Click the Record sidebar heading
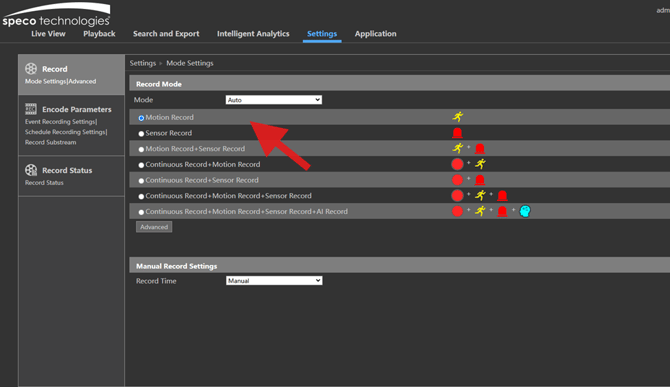The width and height of the screenshot is (670, 387). click(x=55, y=69)
